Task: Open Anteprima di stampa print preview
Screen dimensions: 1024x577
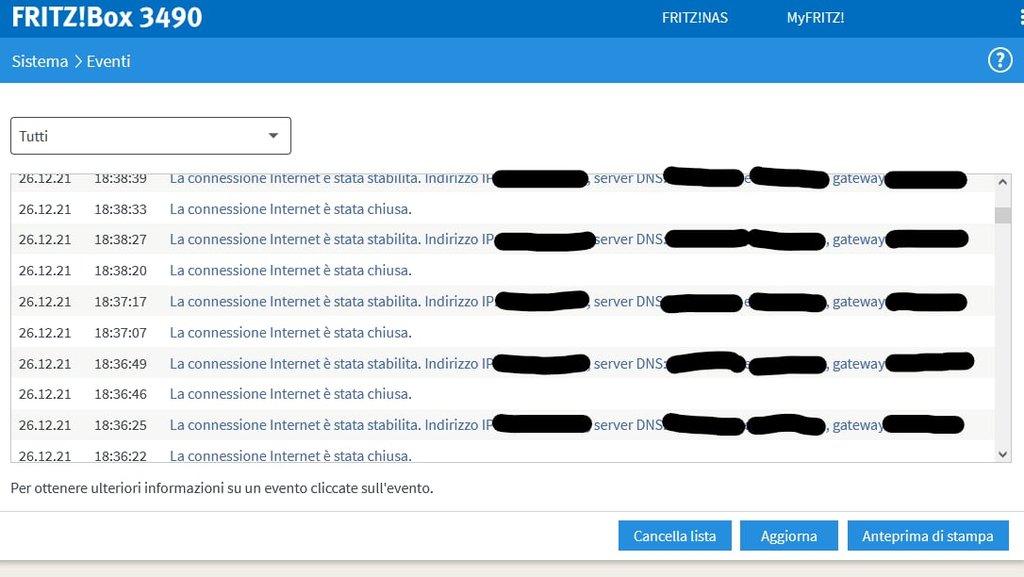Action: pyautogui.click(x=927, y=536)
